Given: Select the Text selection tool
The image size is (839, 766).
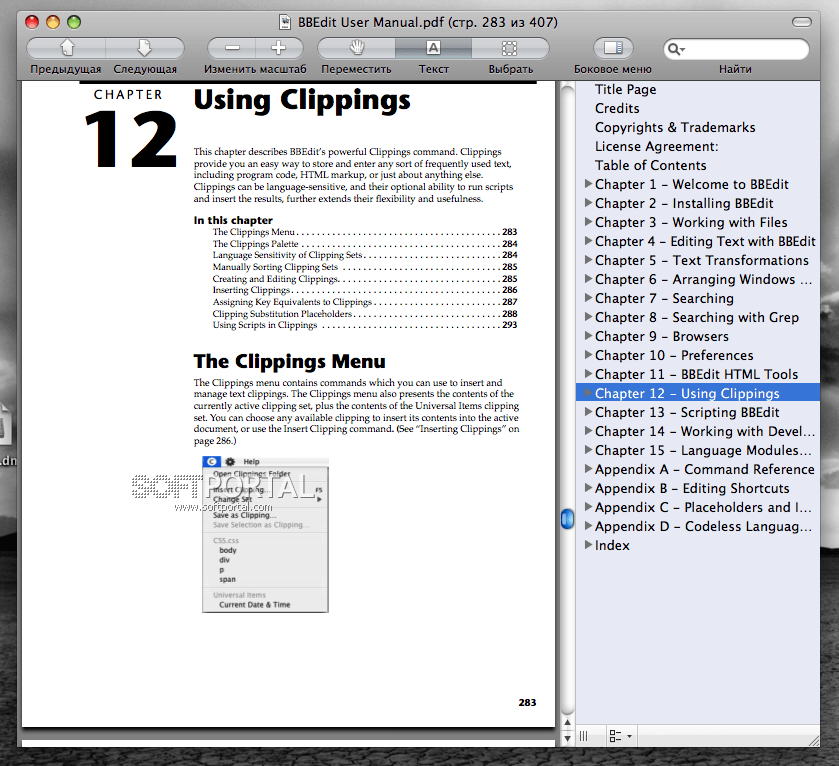Looking at the screenshot, I should (433, 48).
